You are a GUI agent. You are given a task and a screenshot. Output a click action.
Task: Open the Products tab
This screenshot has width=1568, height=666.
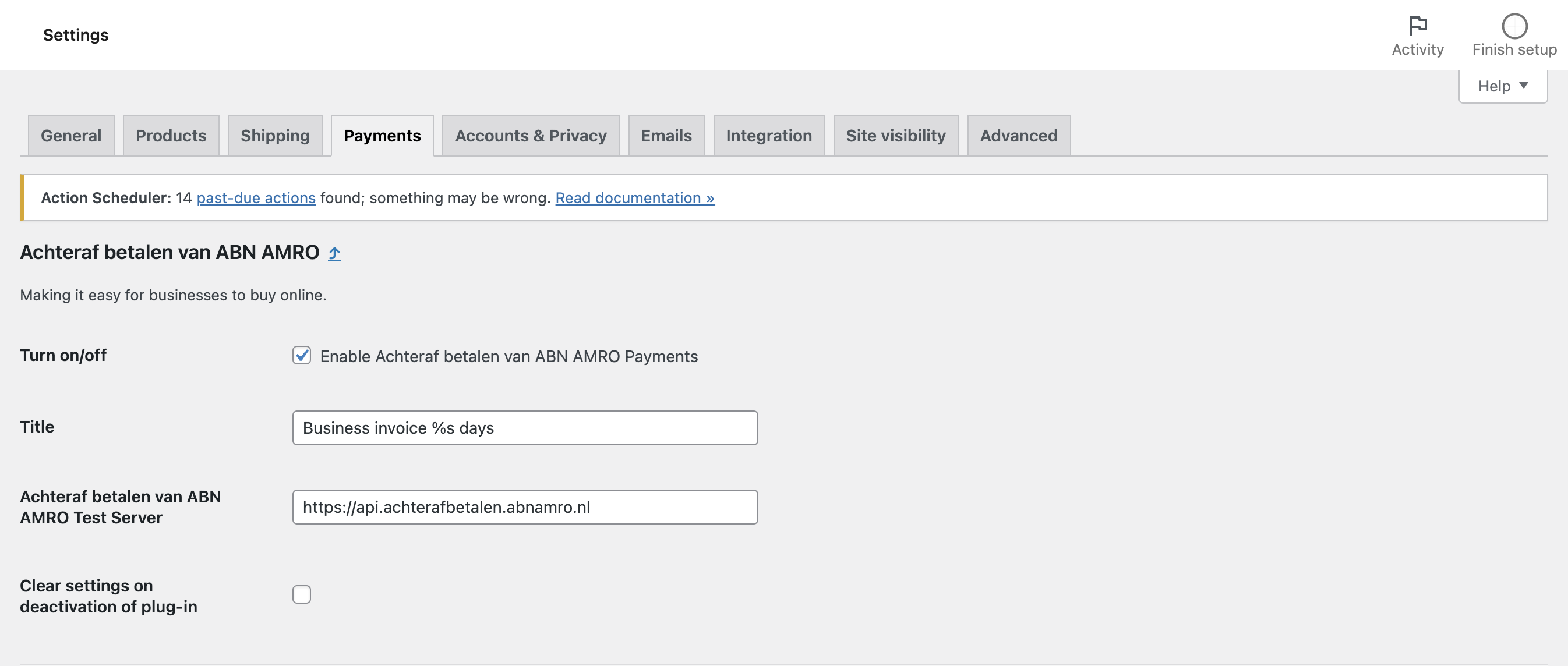point(171,135)
